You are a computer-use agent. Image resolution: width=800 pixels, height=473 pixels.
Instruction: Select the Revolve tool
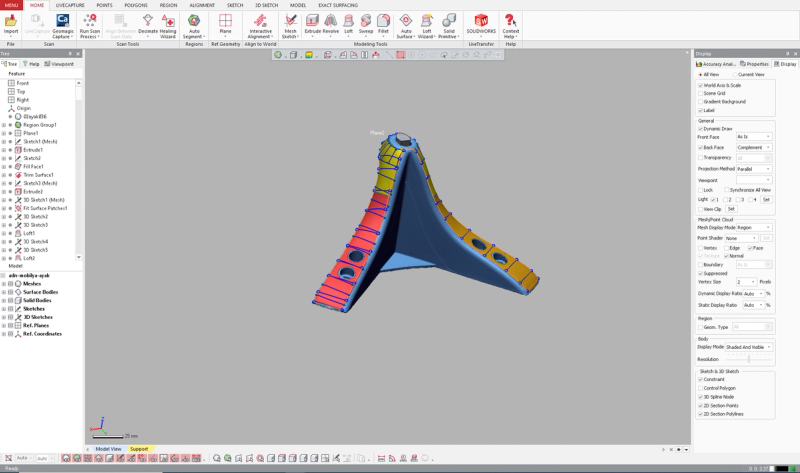coord(331,24)
